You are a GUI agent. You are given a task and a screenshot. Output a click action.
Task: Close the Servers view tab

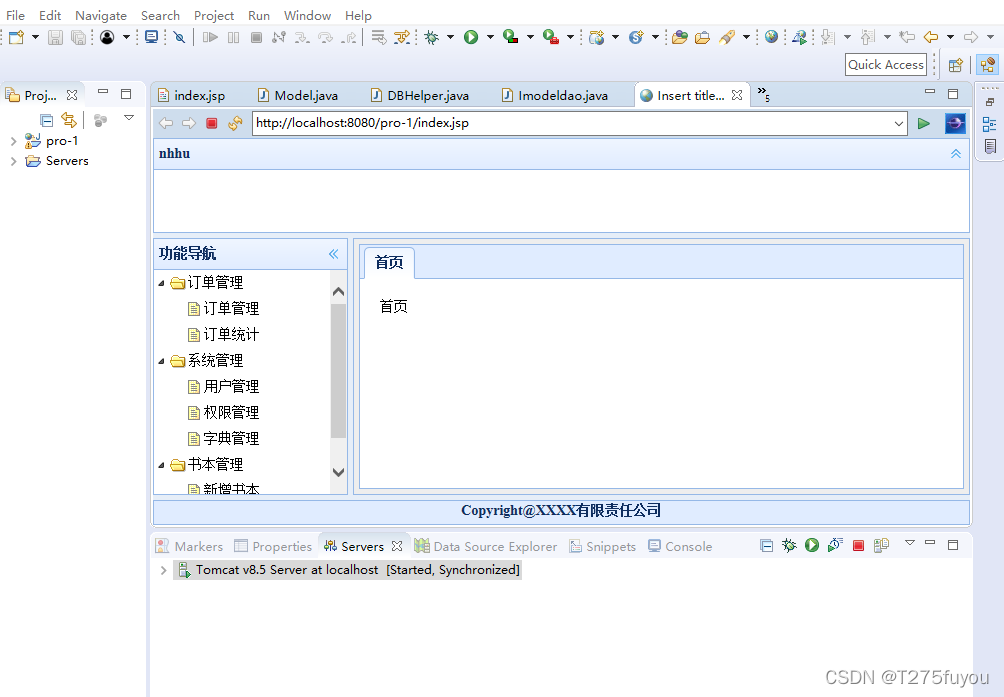tap(397, 546)
